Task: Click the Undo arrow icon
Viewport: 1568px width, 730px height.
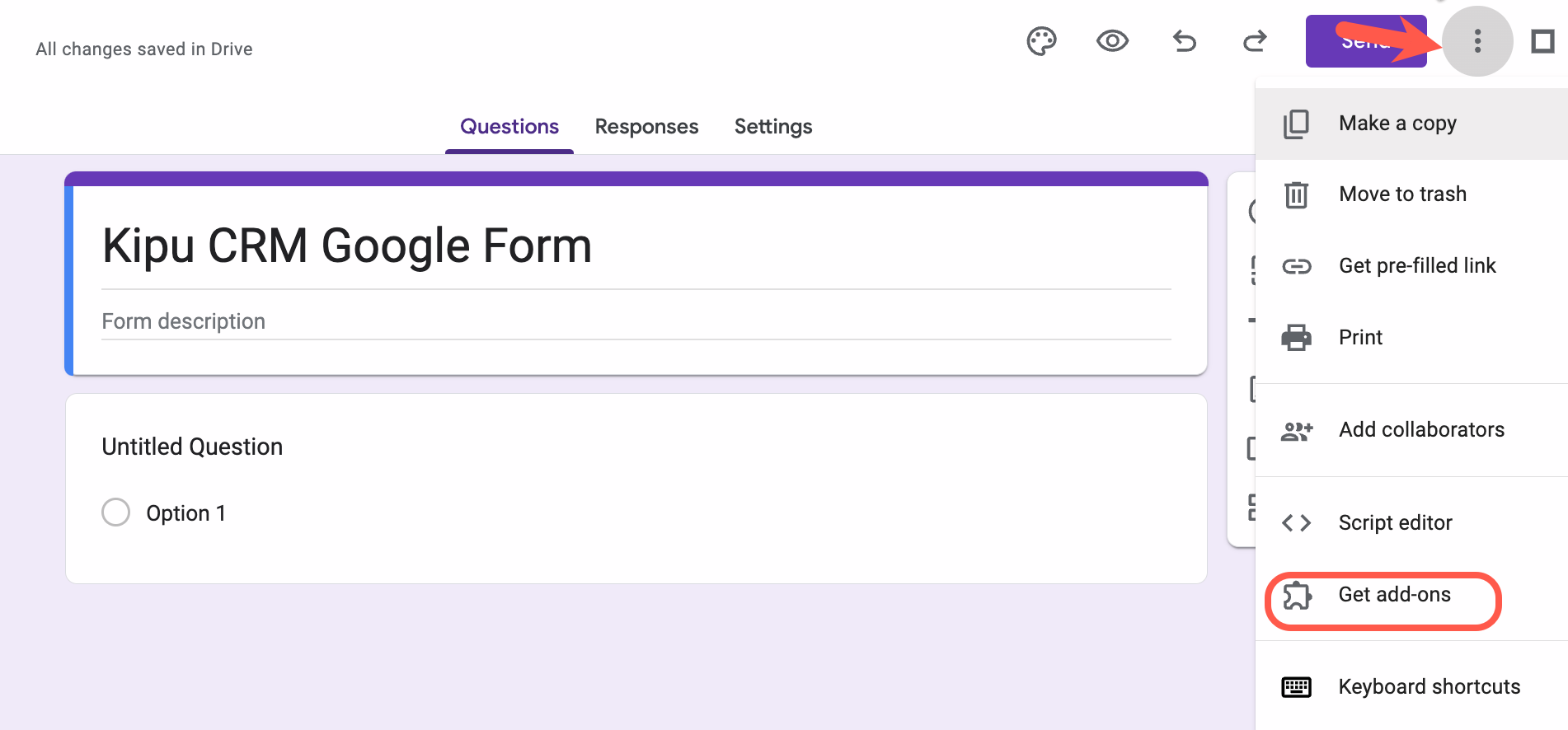Action: click(x=1183, y=41)
